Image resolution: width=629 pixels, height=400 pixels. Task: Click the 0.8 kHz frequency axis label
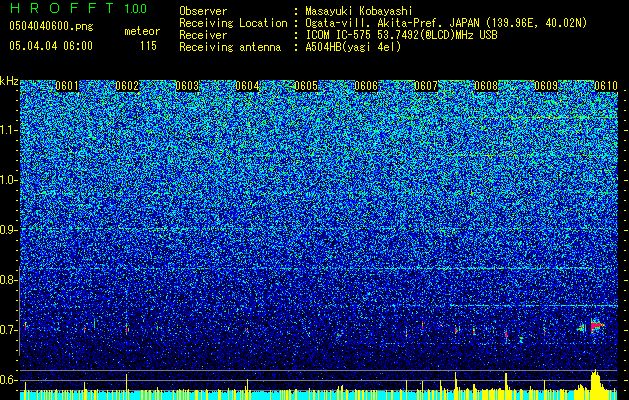pos(7,280)
